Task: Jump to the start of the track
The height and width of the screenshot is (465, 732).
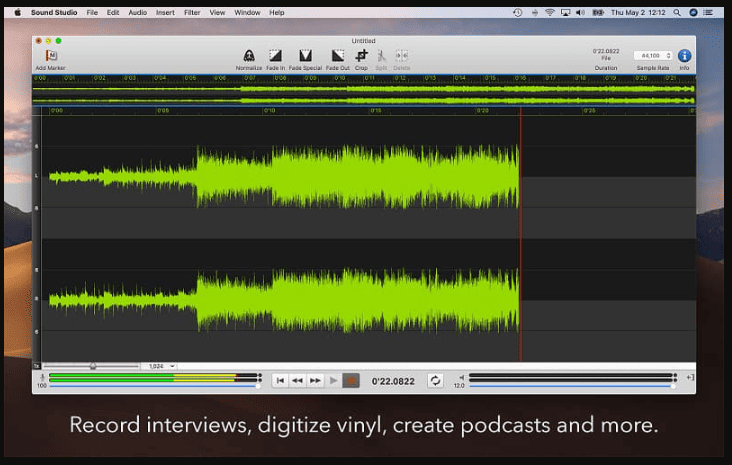Action: pos(280,380)
